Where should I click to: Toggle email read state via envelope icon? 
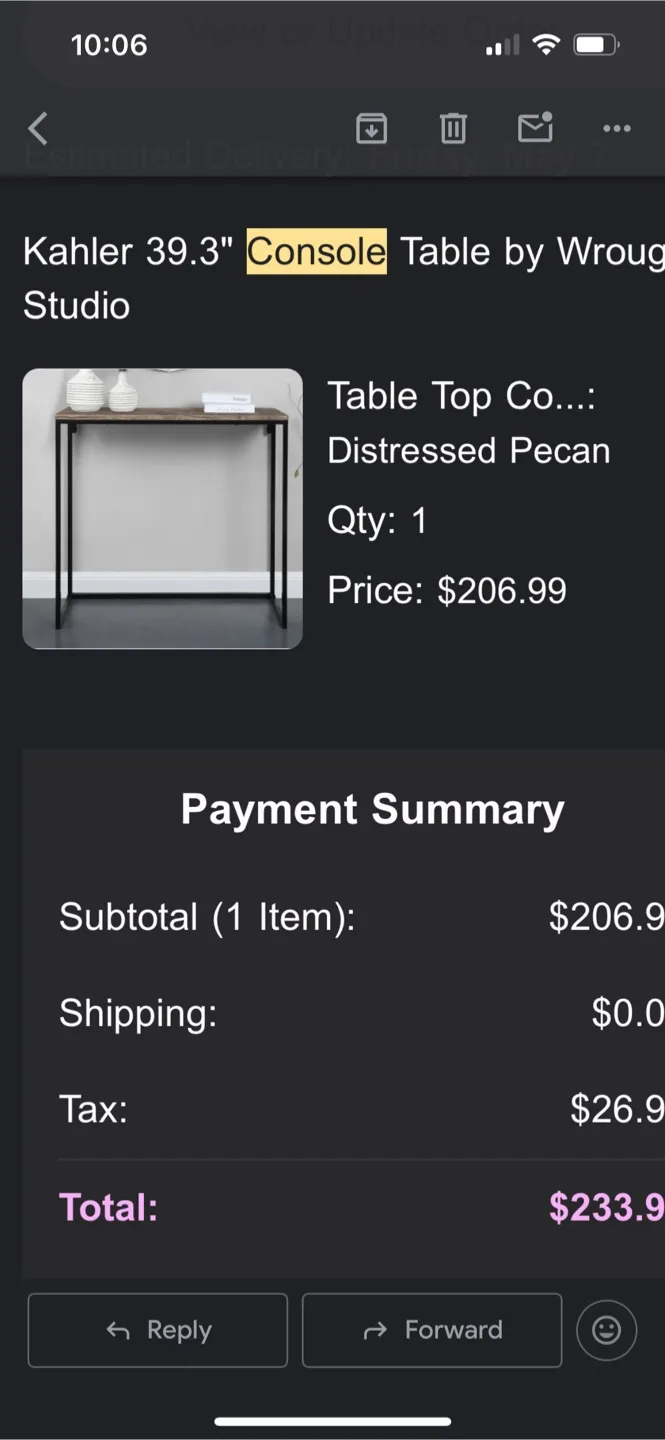pos(535,128)
